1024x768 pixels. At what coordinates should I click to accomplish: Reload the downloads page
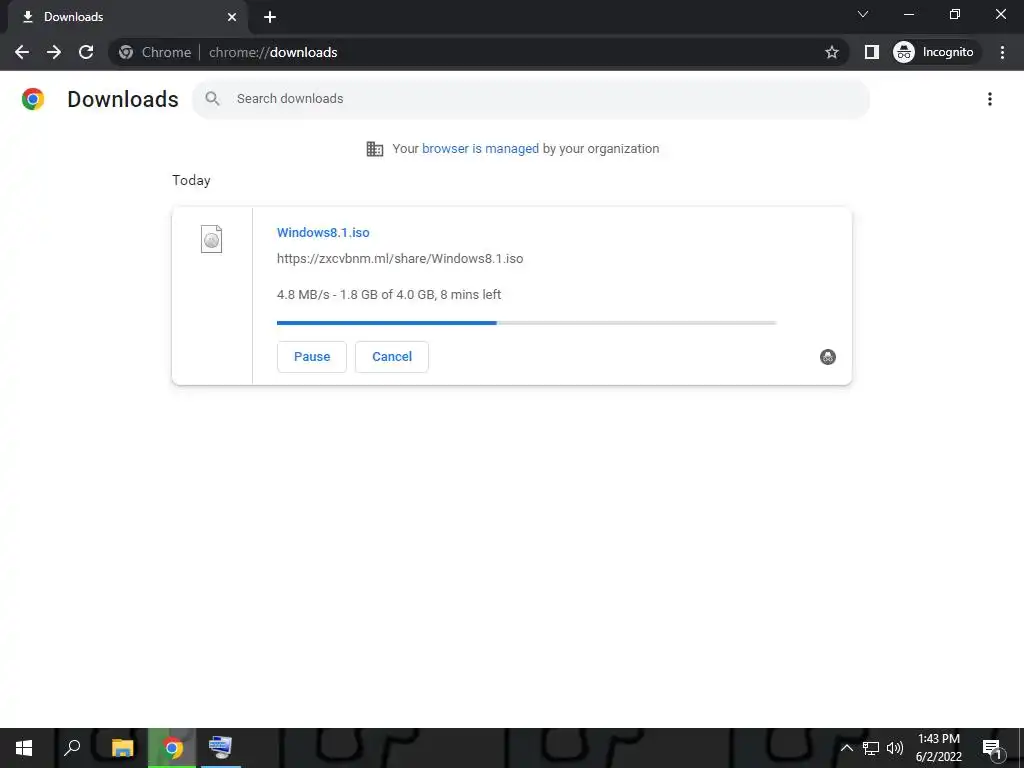pos(86,52)
